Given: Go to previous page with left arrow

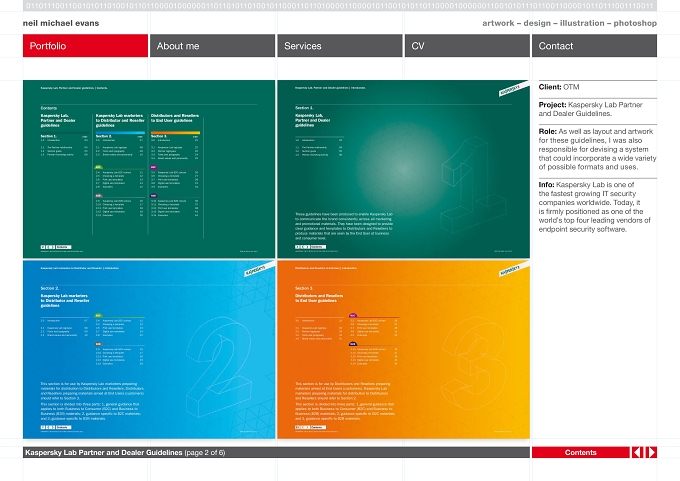Looking at the screenshot, I should pyautogui.click(x=638, y=452).
